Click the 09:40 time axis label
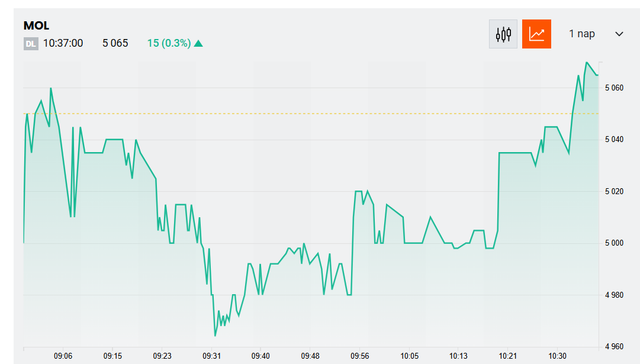The width and height of the screenshot is (640, 364). coord(260,356)
